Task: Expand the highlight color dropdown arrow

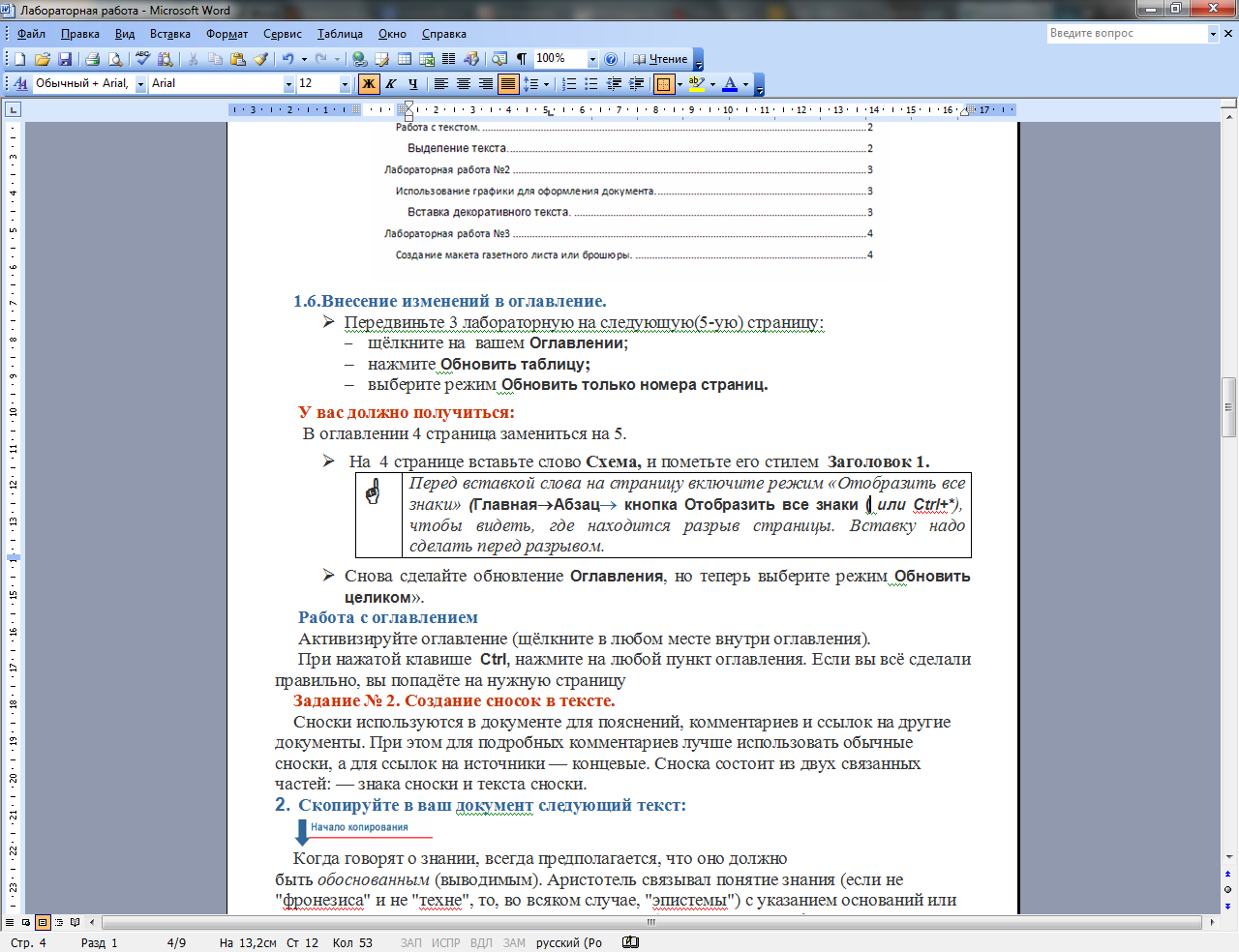Action: coord(712,84)
